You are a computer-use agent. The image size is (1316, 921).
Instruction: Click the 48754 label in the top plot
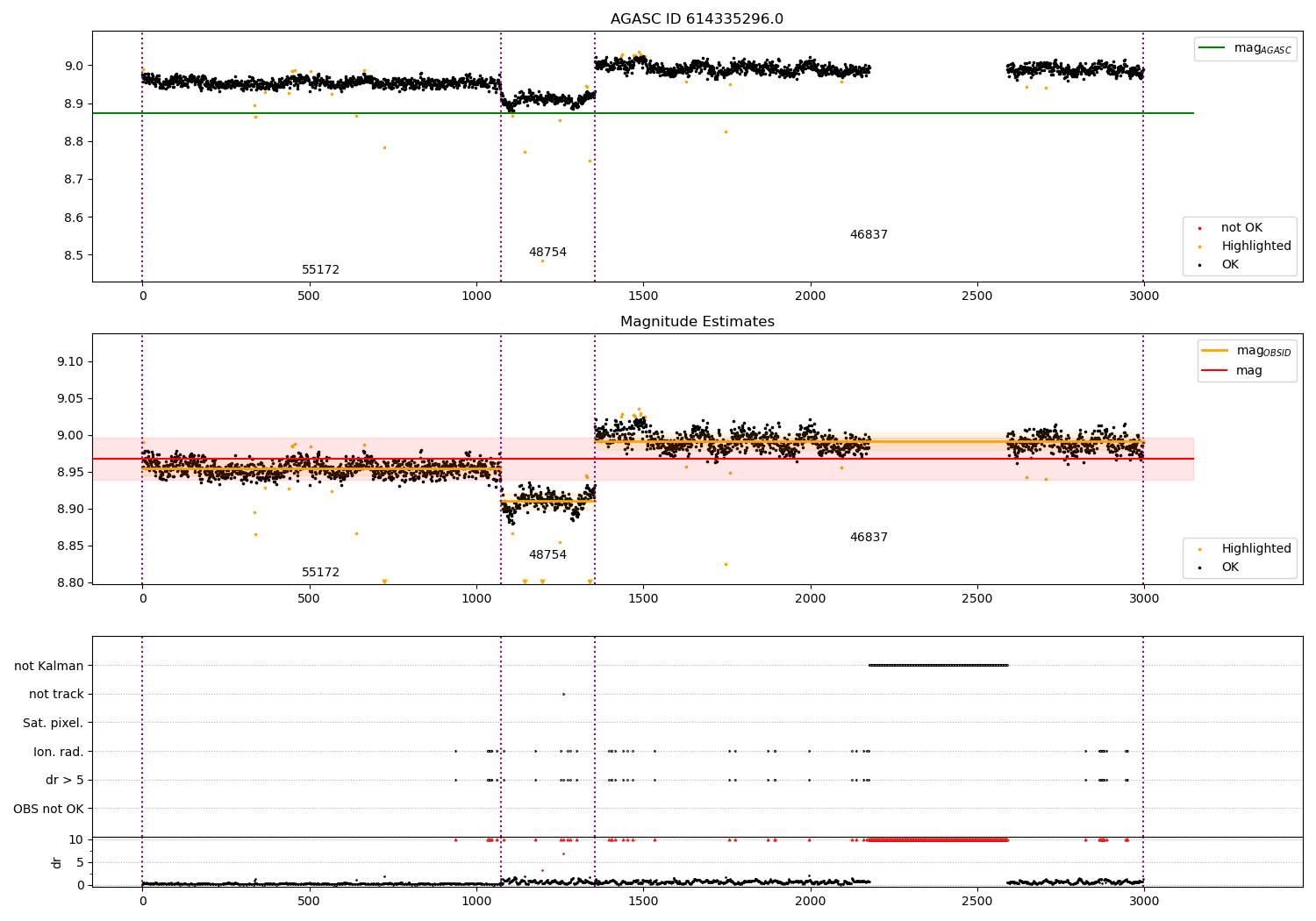point(547,253)
